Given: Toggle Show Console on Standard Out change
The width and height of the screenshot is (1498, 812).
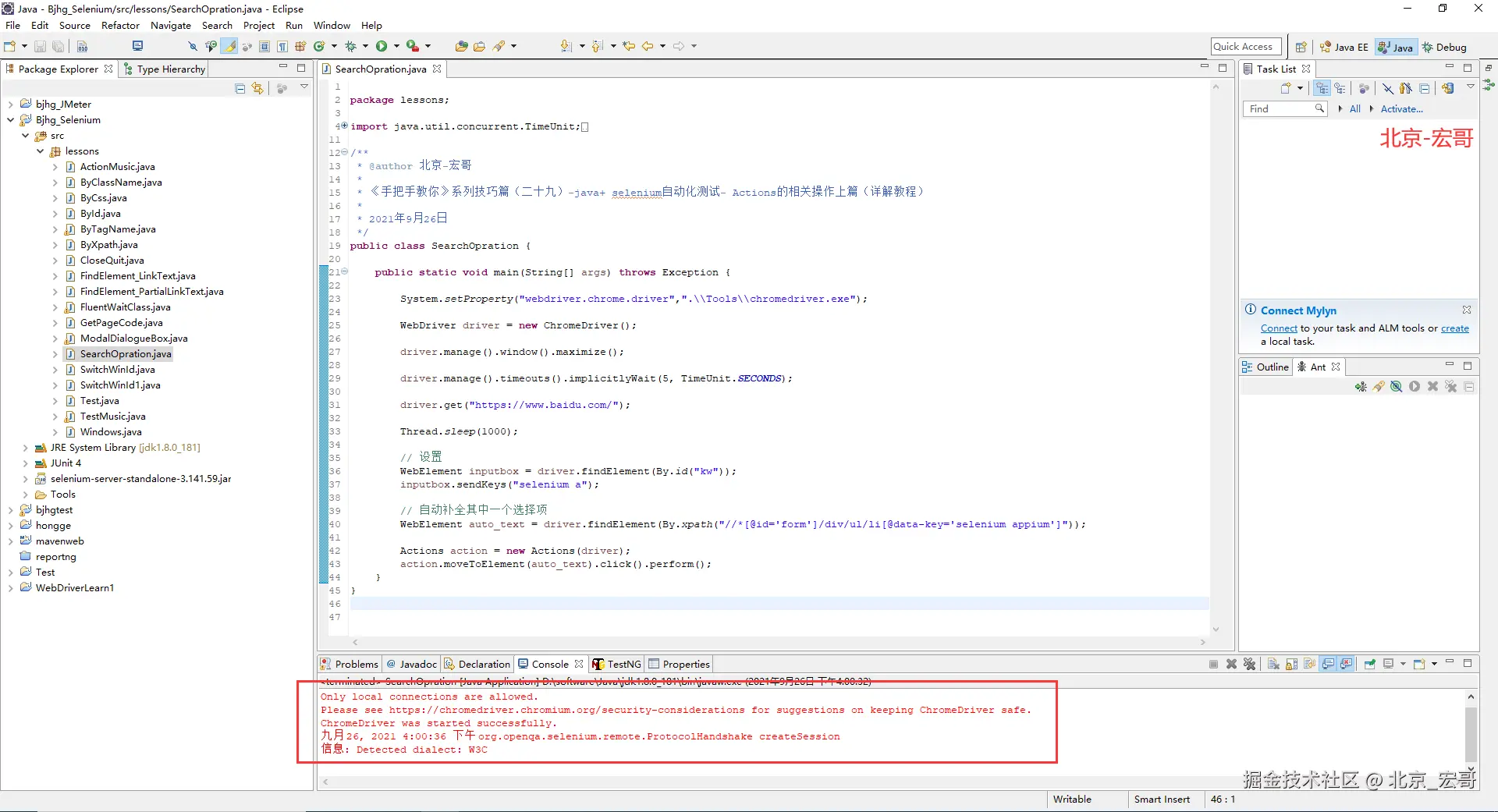Looking at the screenshot, I should 1328,665.
